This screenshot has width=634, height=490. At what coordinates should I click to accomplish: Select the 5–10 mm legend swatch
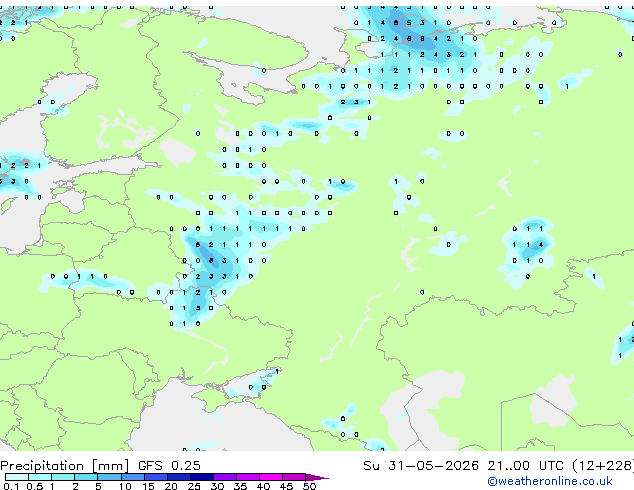[110, 477]
